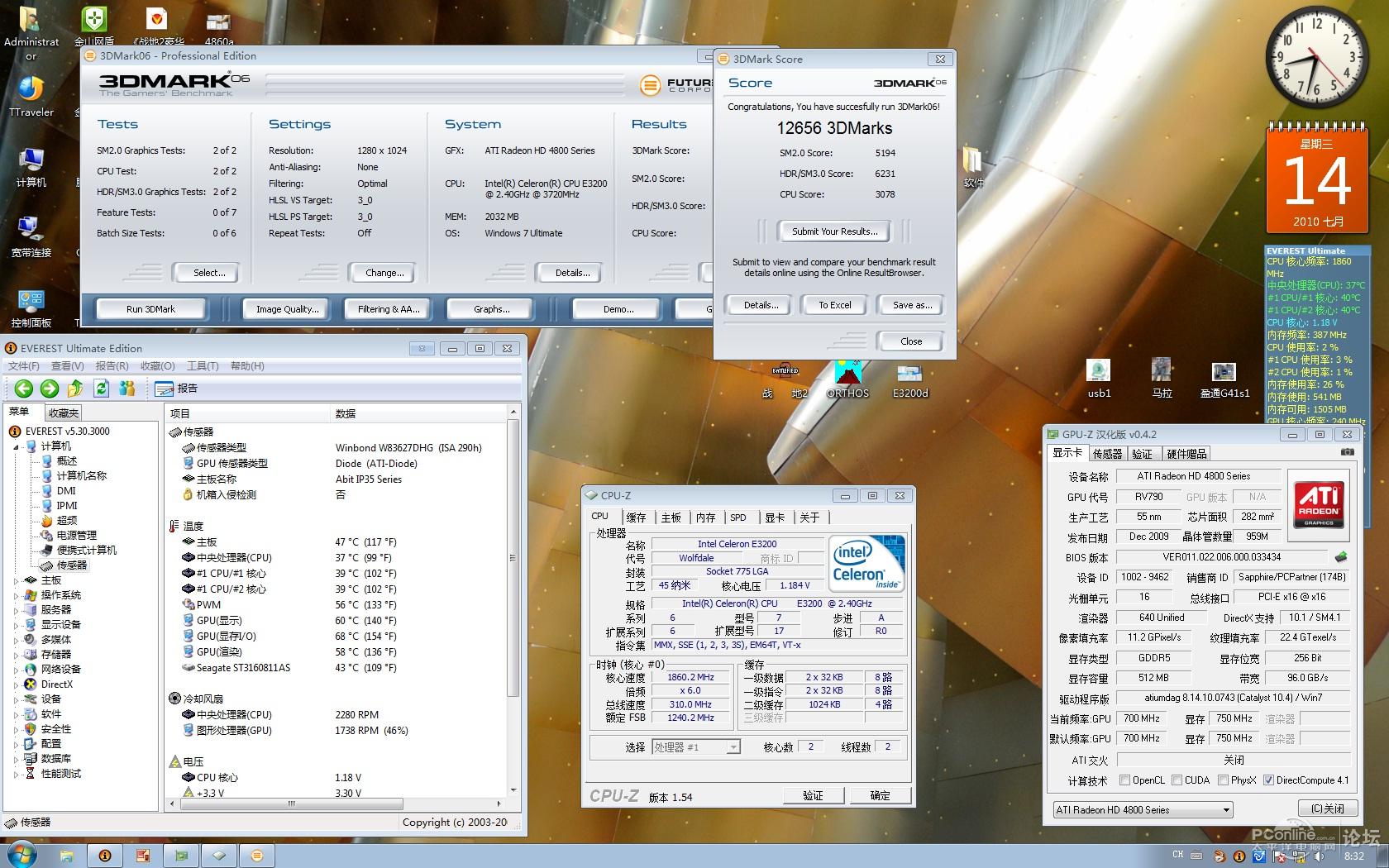
Task: Switch to 收藏夹 tab in EVEREST
Action: tap(64, 413)
